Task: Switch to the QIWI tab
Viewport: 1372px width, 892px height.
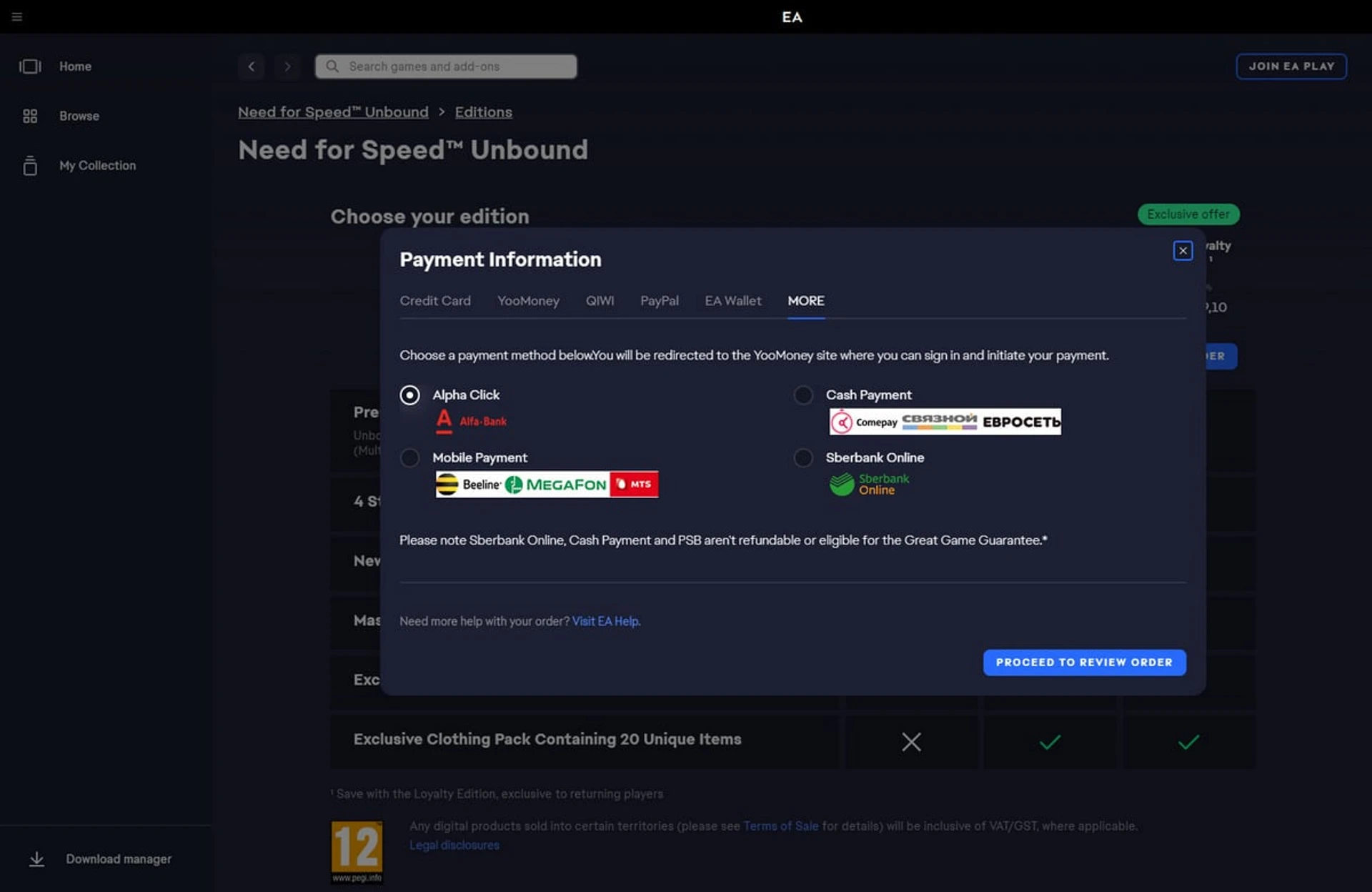Action: [x=600, y=301]
